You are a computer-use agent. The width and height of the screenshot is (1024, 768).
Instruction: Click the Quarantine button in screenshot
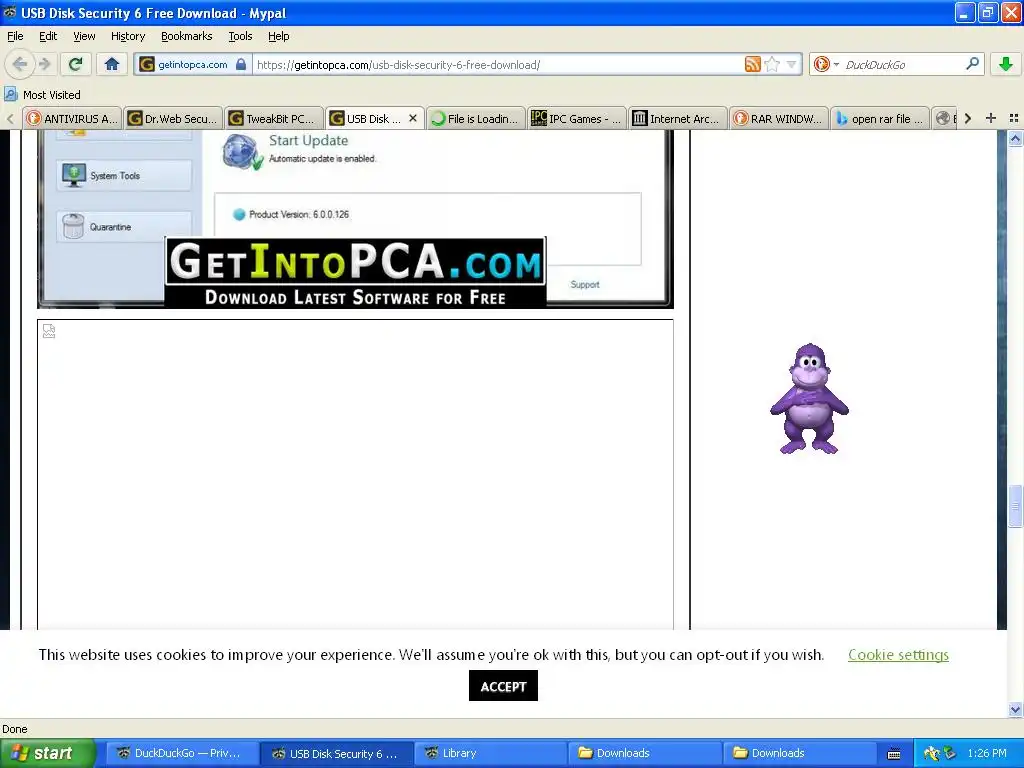(x=124, y=227)
